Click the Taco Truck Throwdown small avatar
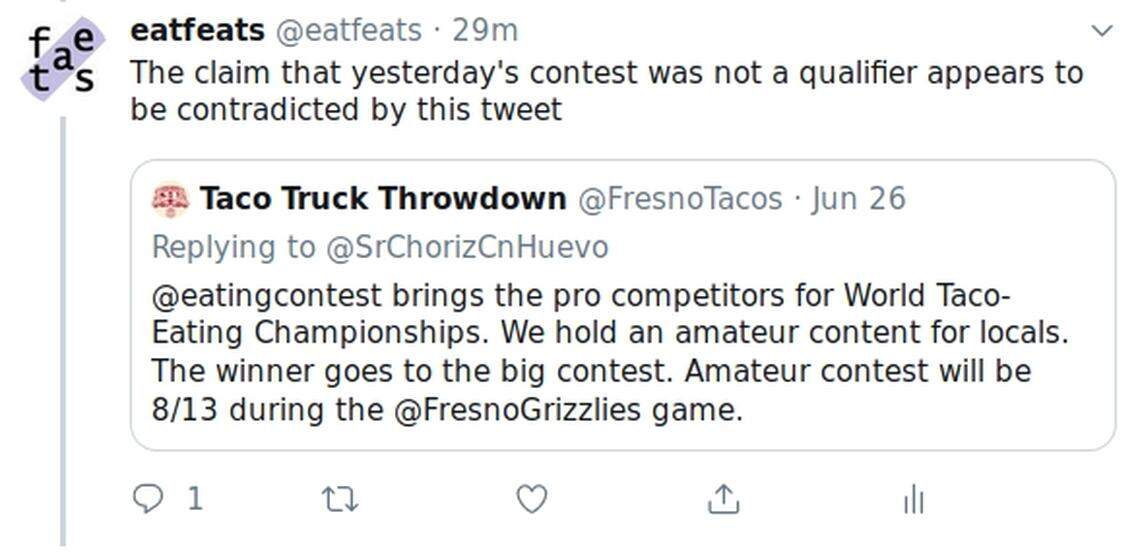 tap(170, 199)
